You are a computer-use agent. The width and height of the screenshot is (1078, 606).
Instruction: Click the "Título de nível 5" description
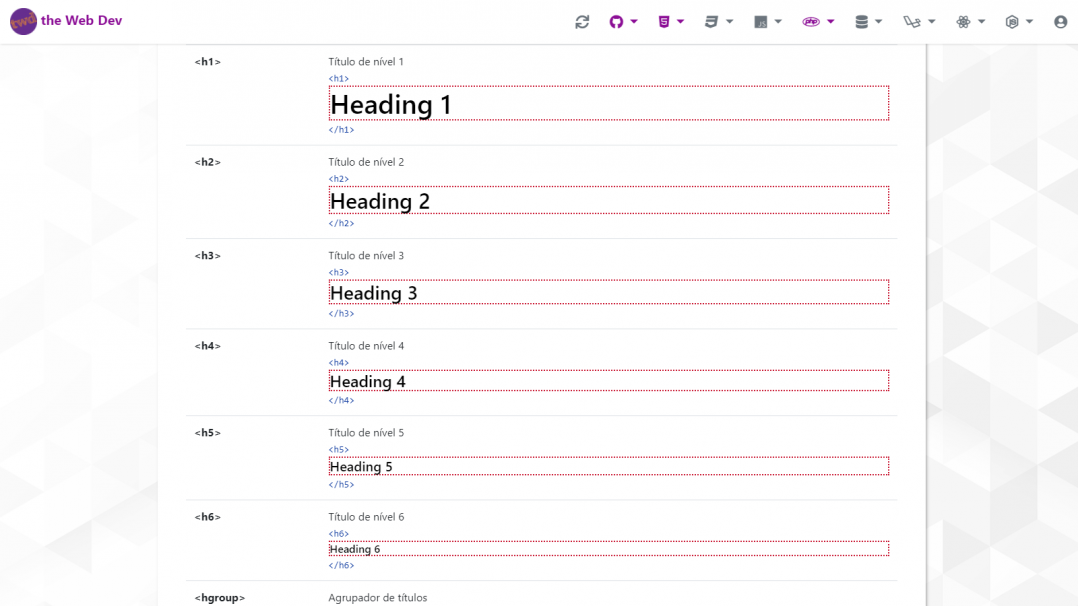[x=366, y=433]
